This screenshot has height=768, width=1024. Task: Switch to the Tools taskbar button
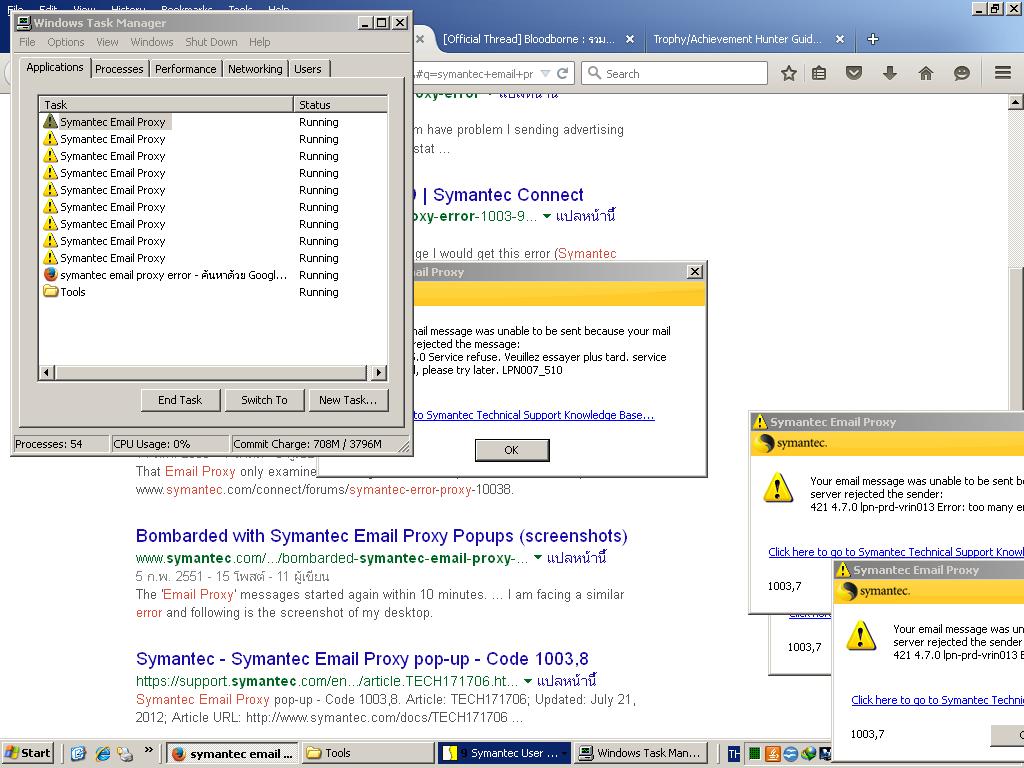click(x=368, y=753)
